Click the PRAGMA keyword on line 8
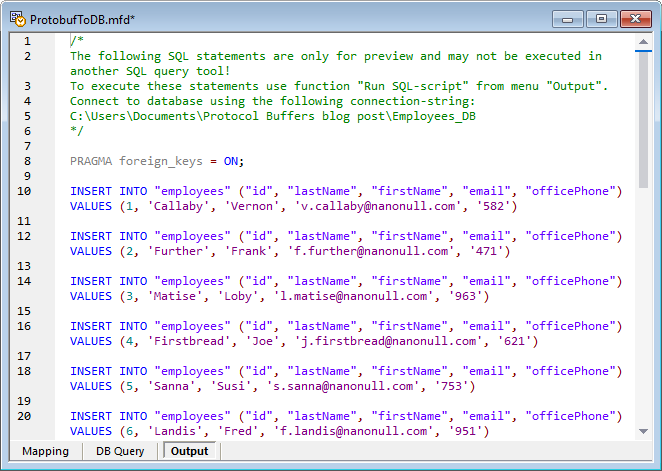This screenshot has width=662, height=471. 92,161
